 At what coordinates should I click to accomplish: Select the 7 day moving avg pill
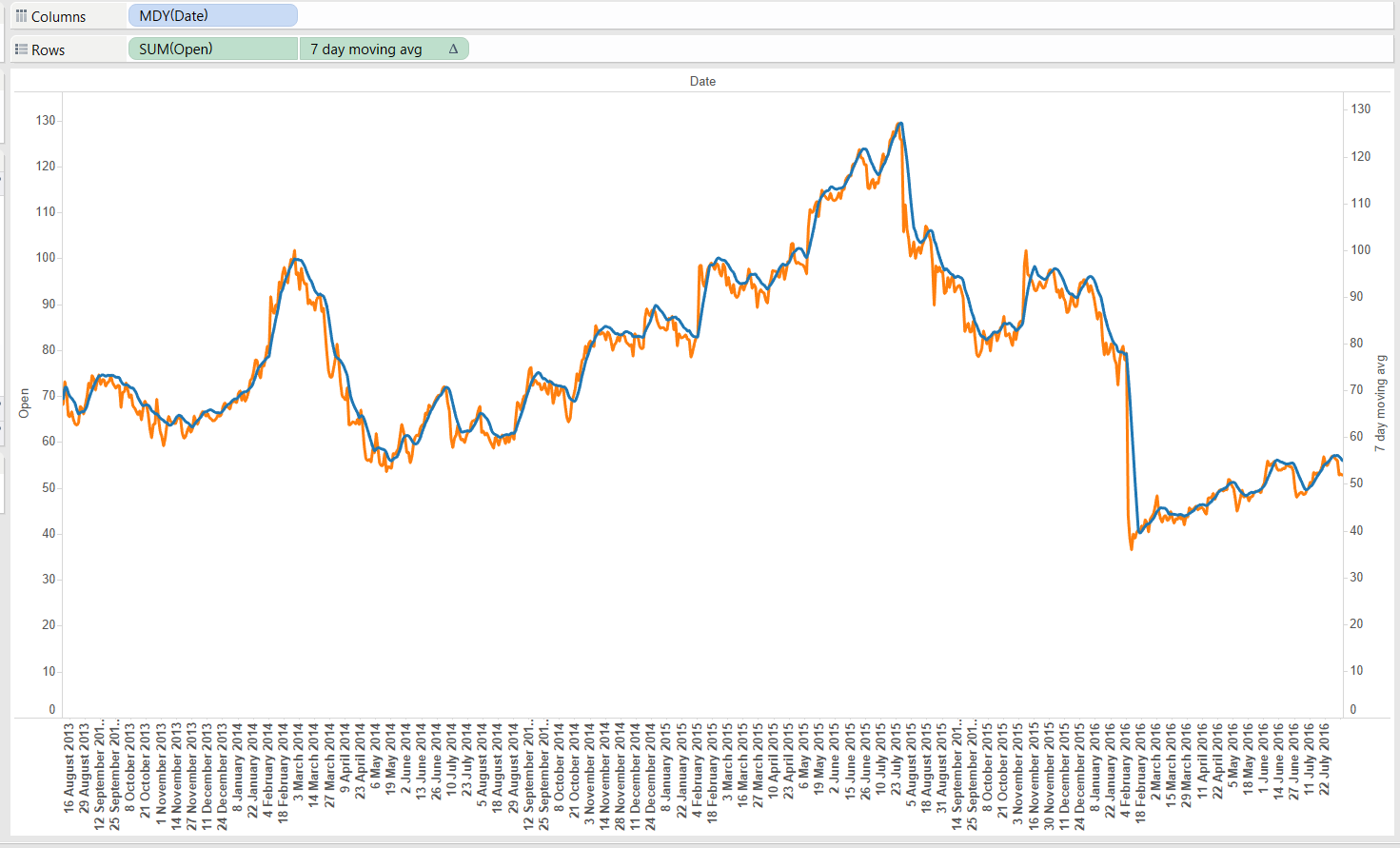385,49
